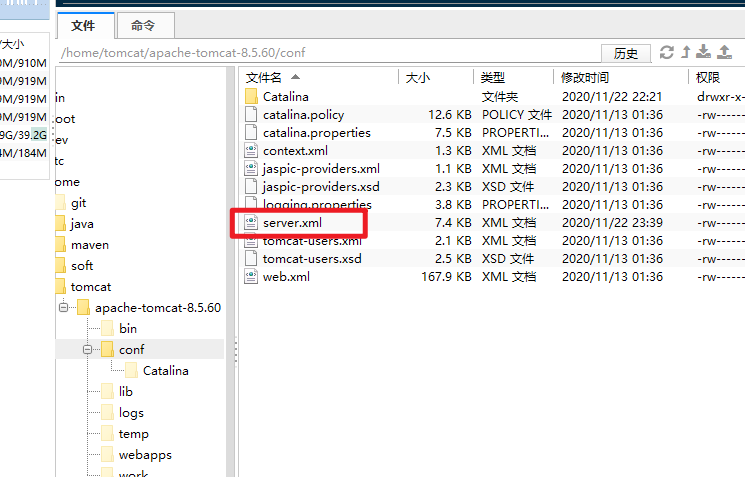Select the tomcat folder in the tree
The image size is (745, 477).
click(x=91, y=287)
